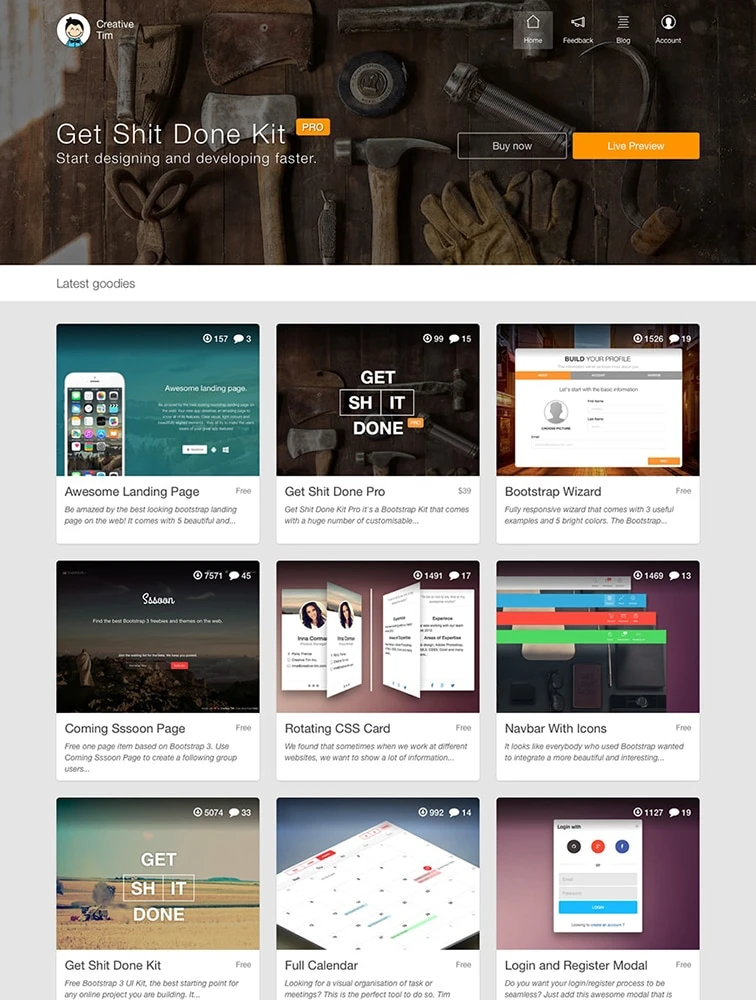The height and width of the screenshot is (1000, 756).
Task: Open the Rotating CSS Card thumbnail
Action: click(x=378, y=638)
